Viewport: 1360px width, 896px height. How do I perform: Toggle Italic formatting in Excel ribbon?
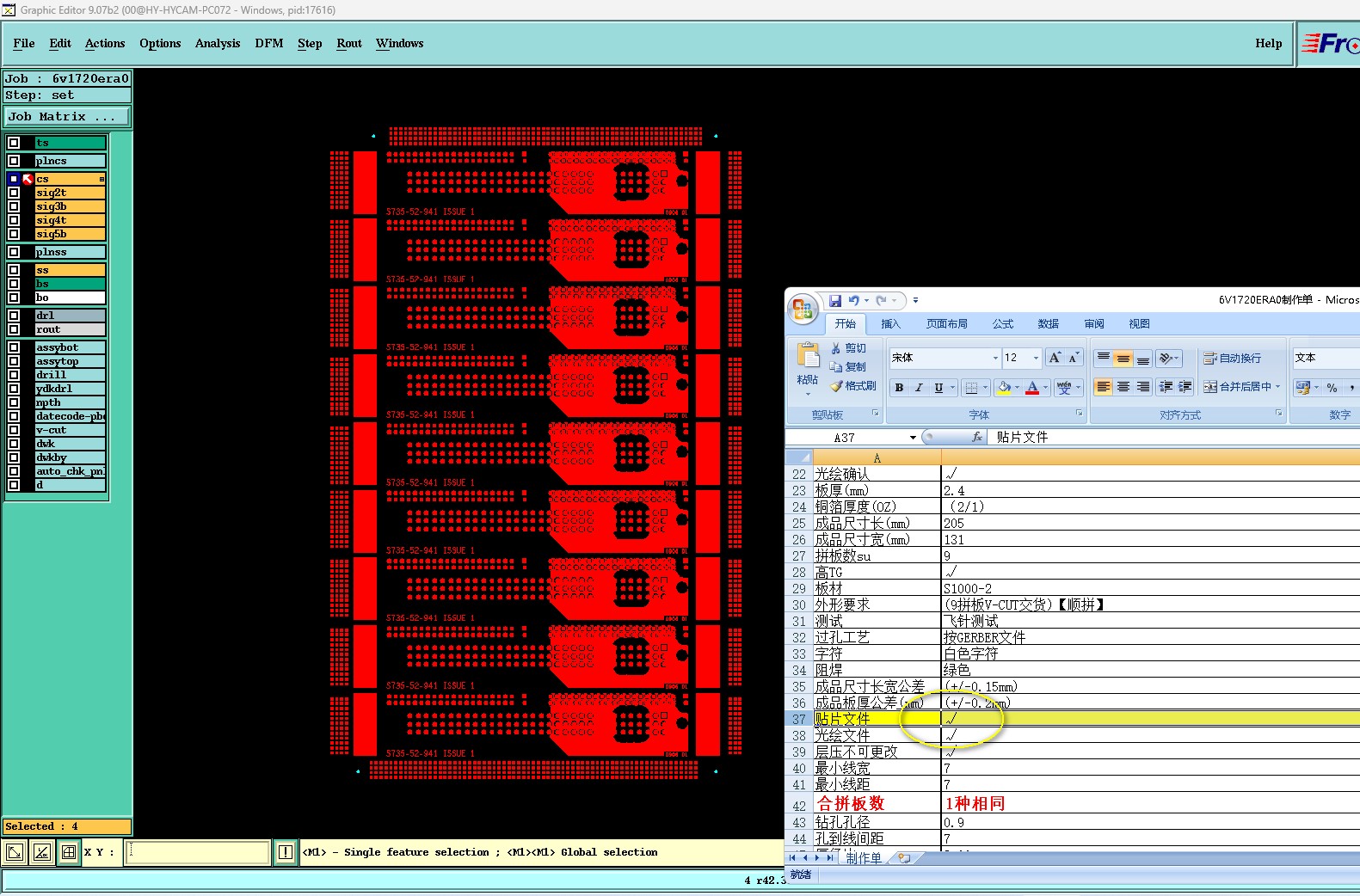919,388
